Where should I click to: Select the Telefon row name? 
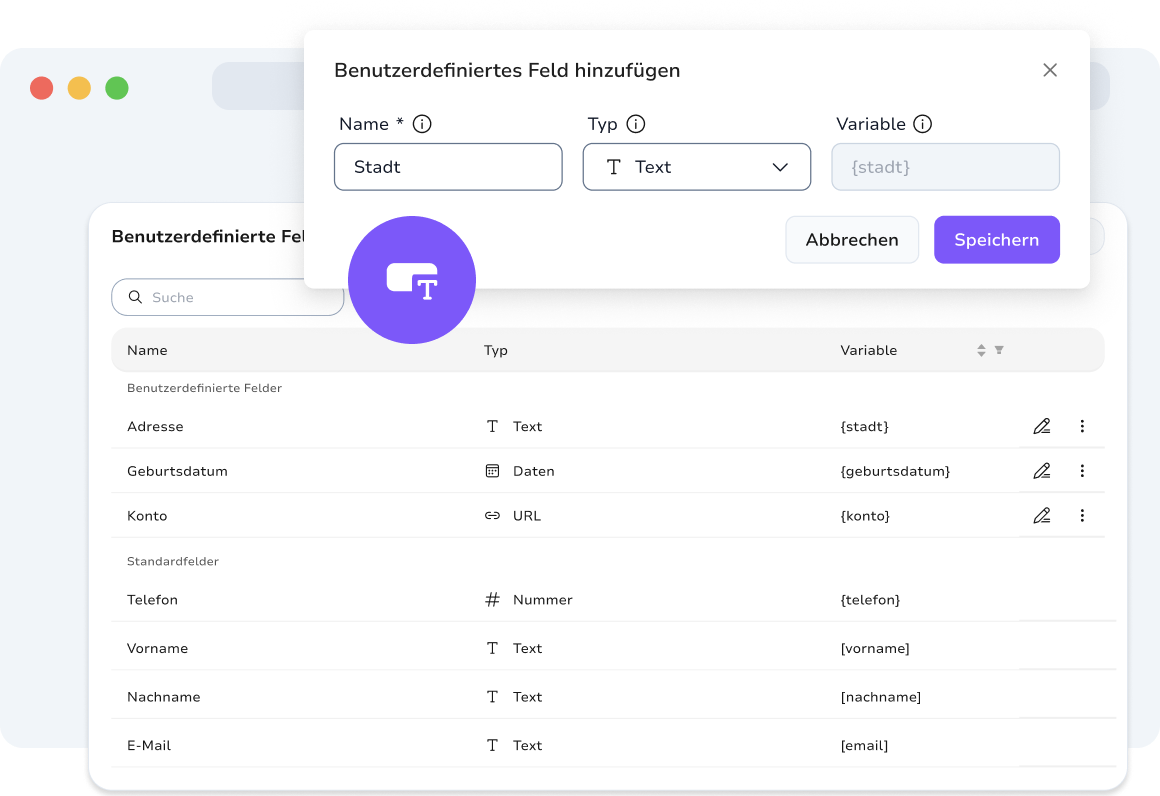click(x=152, y=599)
